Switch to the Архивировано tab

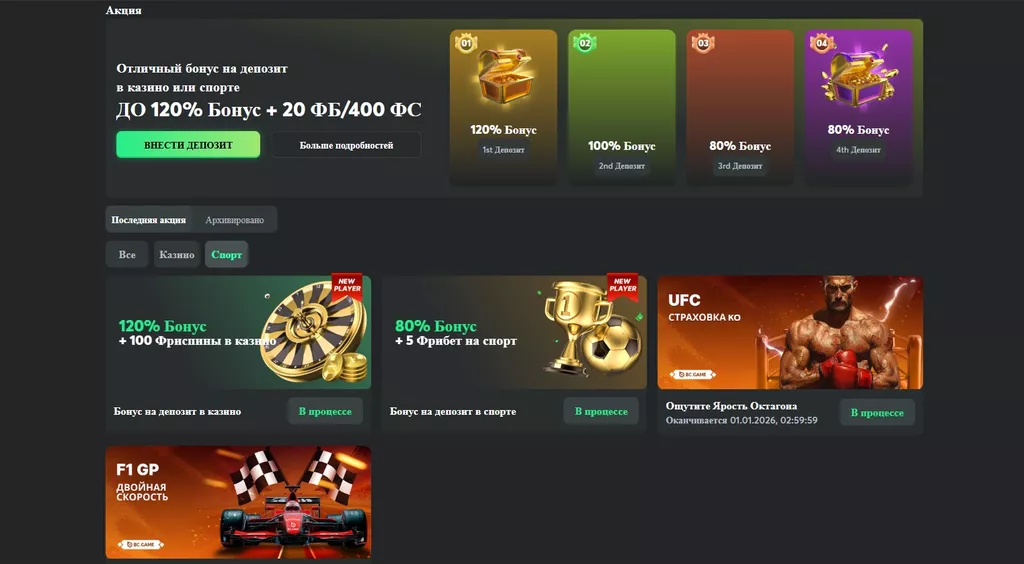tap(234, 220)
